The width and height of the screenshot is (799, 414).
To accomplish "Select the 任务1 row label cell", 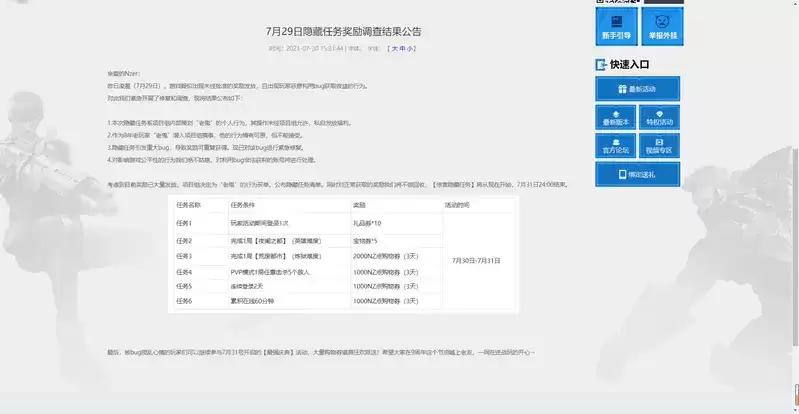I will pos(183,222).
